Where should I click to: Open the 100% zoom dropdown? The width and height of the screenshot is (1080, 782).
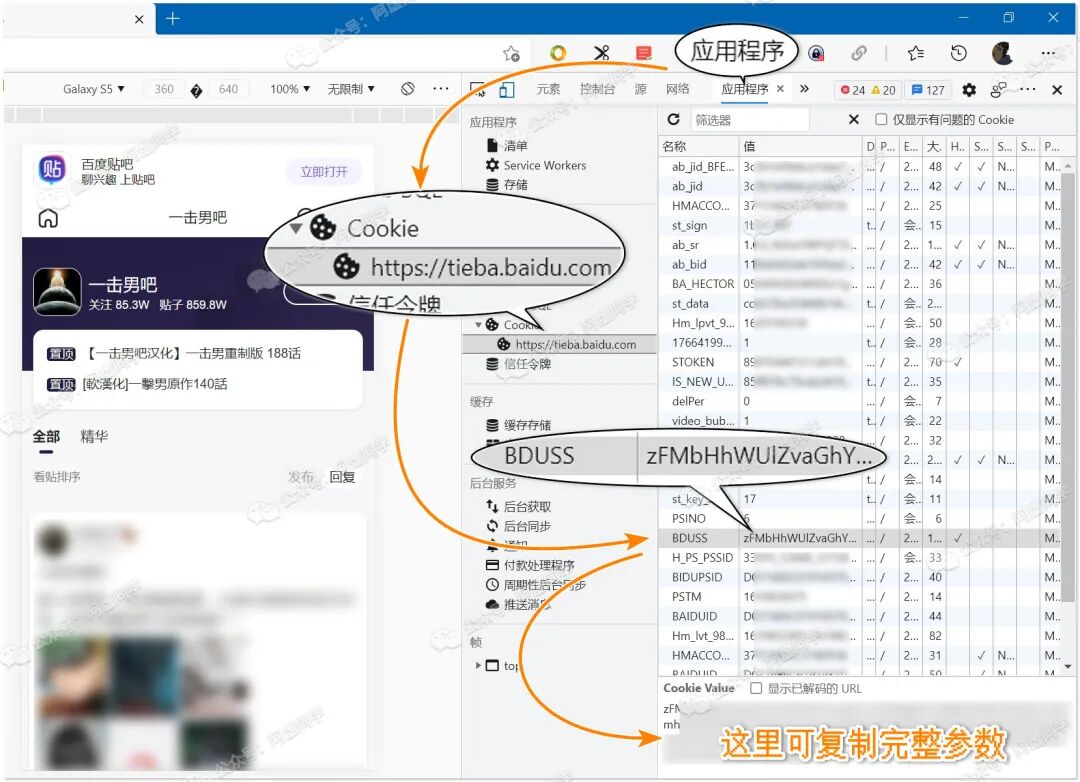(290, 89)
